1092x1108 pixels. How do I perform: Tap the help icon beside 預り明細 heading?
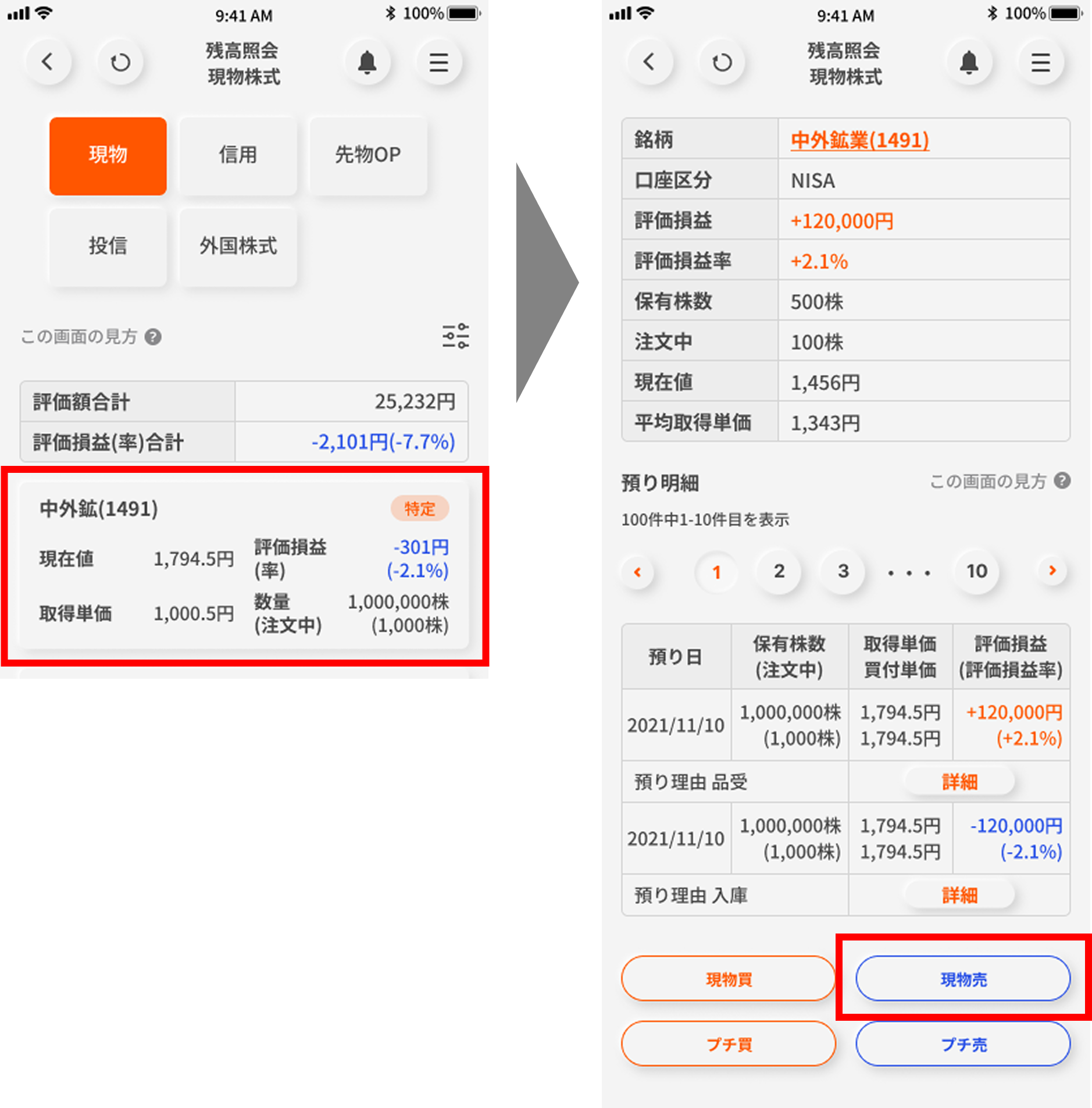(x=1062, y=481)
